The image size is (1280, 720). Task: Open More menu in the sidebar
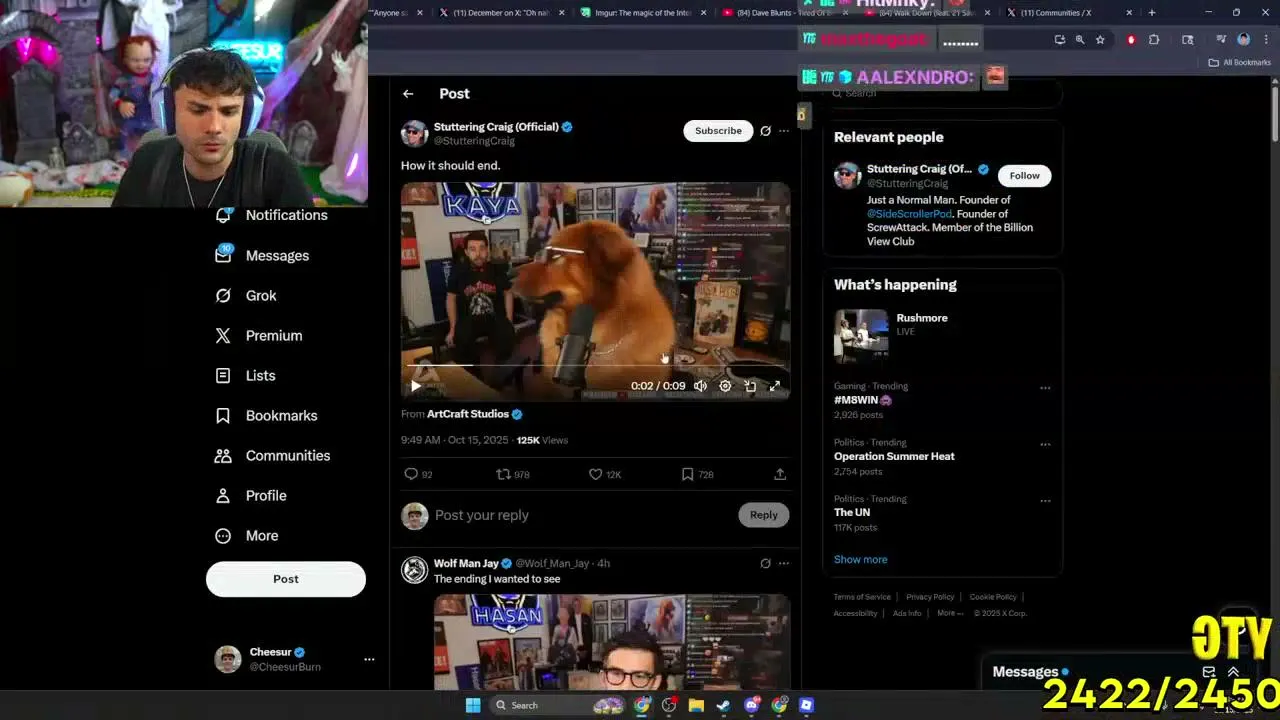247,535
